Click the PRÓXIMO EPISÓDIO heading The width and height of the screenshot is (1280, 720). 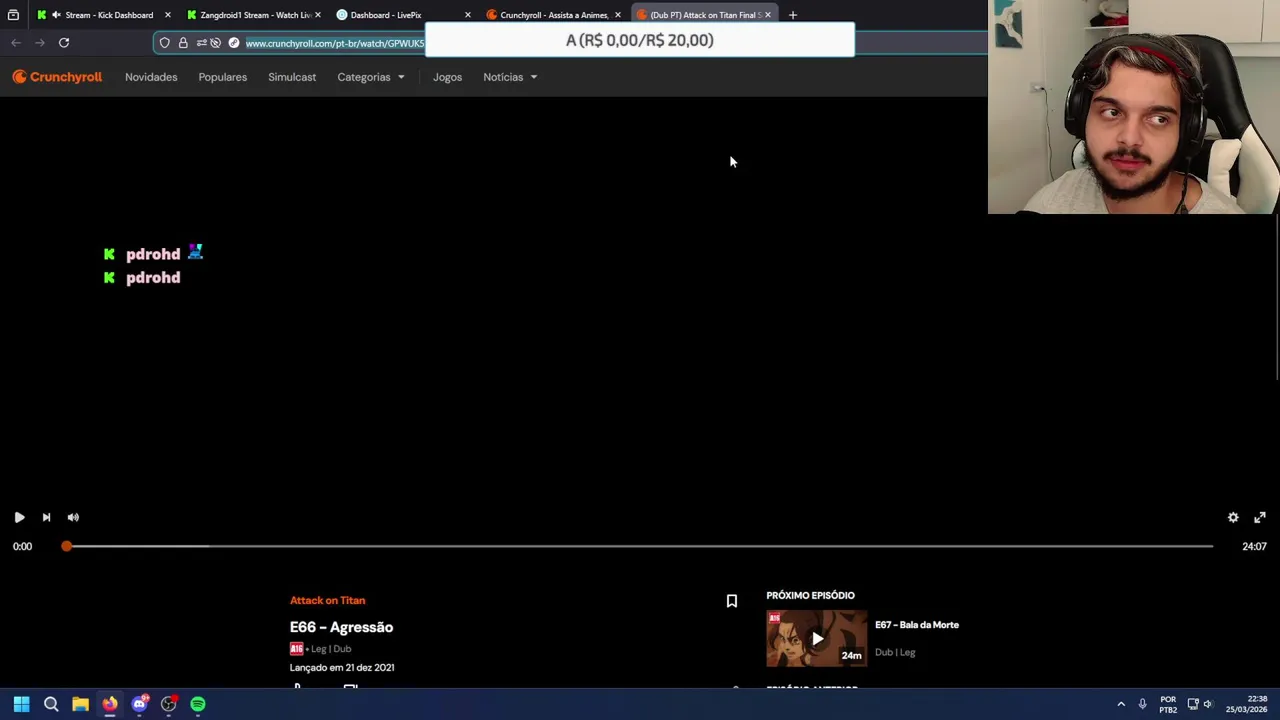(810, 595)
